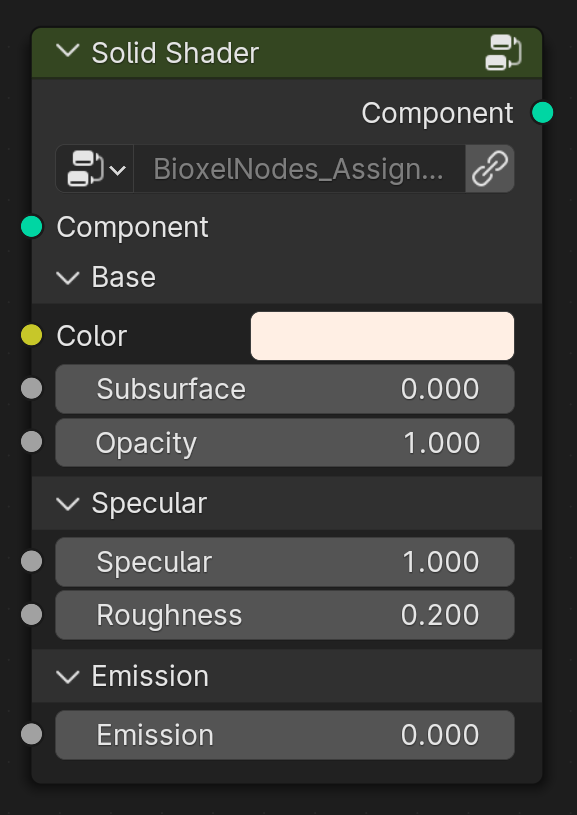This screenshot has height=815, width=577.
Task: Collapse the Emission panel
Action: click(68, 676)
